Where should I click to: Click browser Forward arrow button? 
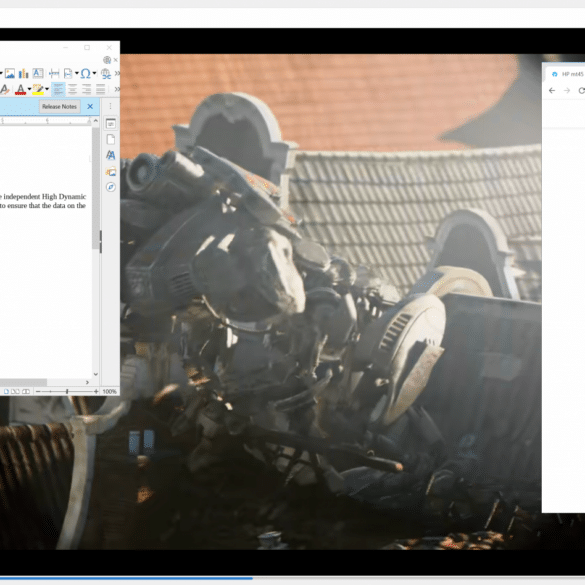click(567, 90)
